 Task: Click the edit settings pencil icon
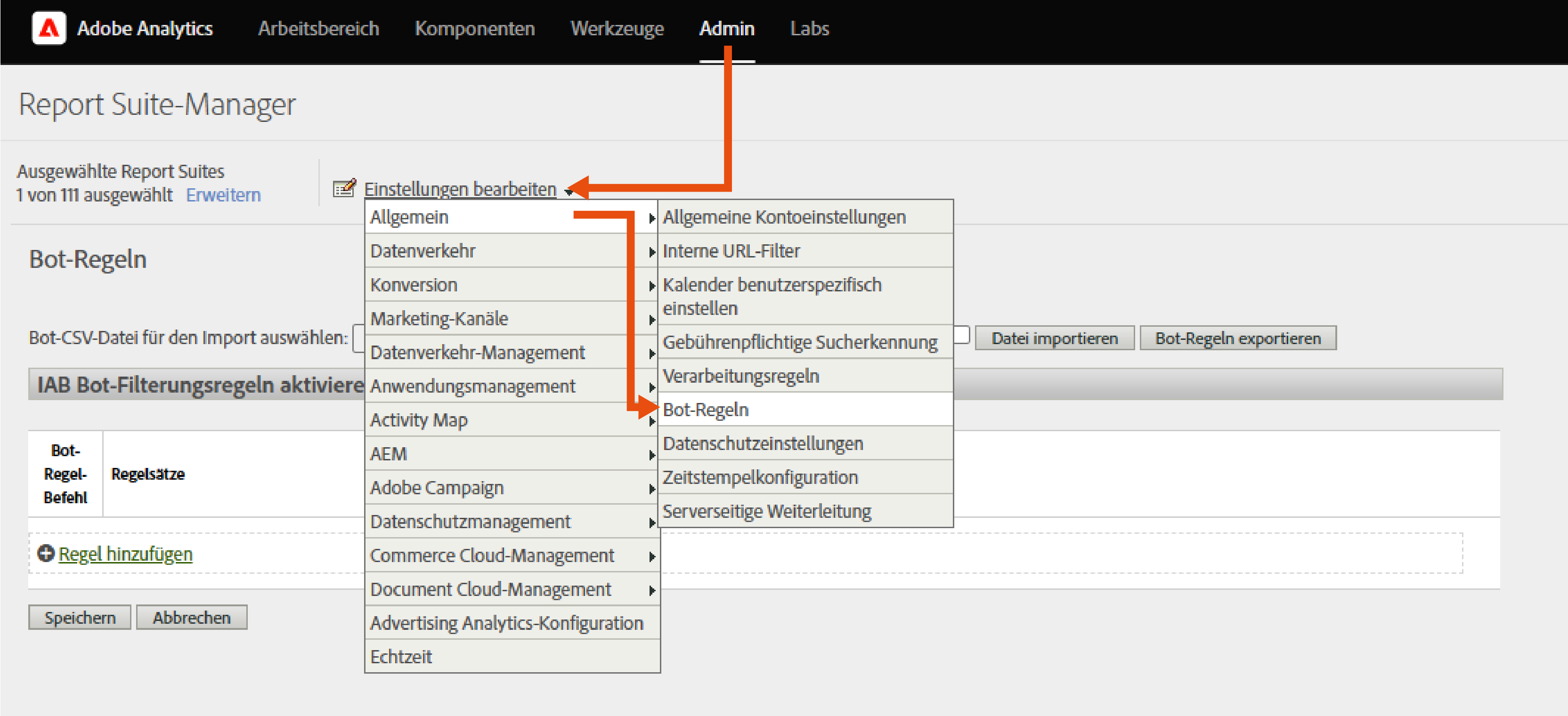click(x=344, y=188)
